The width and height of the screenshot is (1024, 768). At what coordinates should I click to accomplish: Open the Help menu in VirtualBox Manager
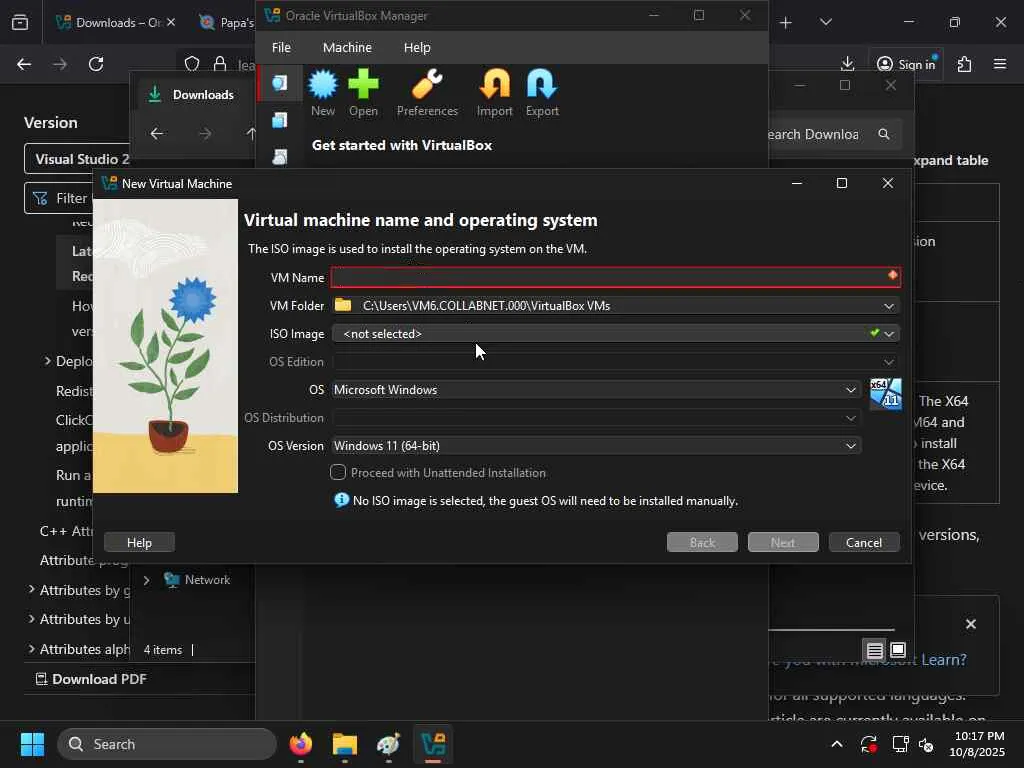(417, 48)
